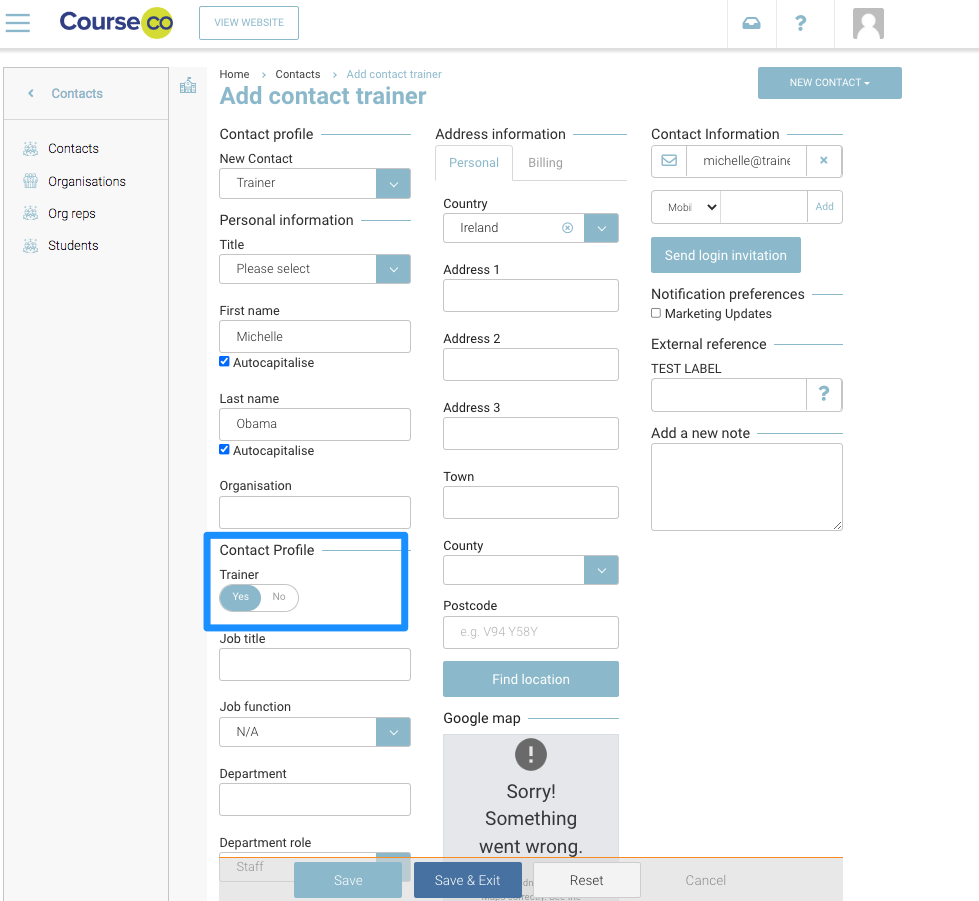Tick the Marketing Updates checkbox

(x=656, y=313)
